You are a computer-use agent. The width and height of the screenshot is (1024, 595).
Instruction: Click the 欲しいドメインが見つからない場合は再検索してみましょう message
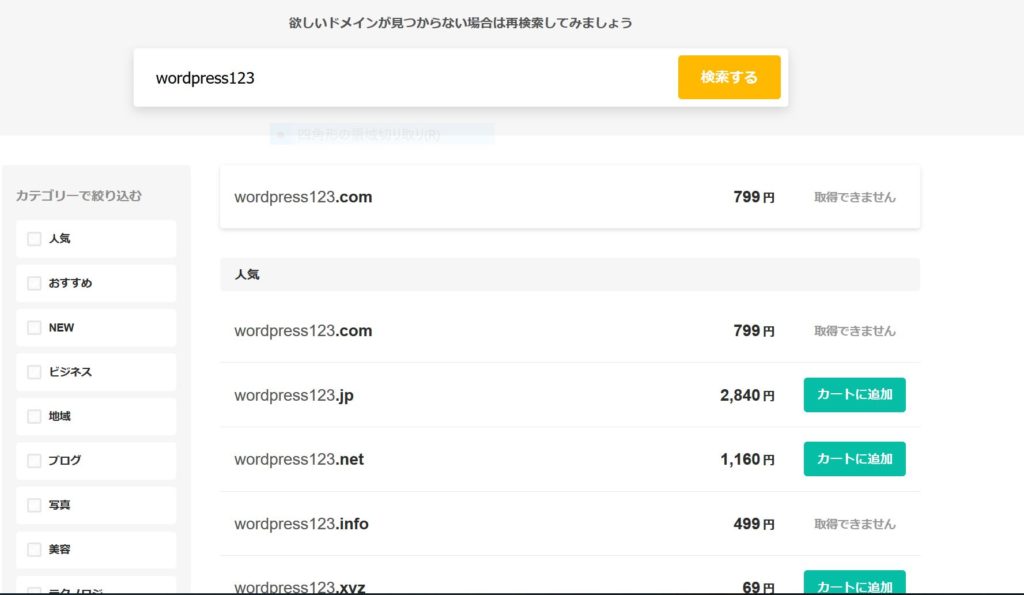tap(460, 23)
